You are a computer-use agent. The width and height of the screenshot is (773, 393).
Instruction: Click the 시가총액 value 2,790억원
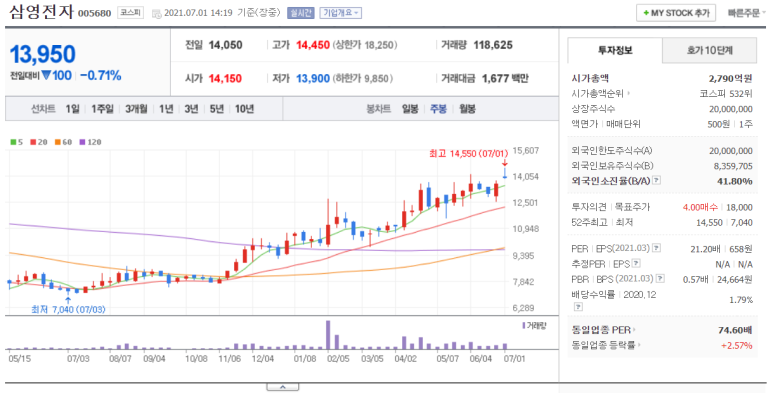[x=731, y=78]
